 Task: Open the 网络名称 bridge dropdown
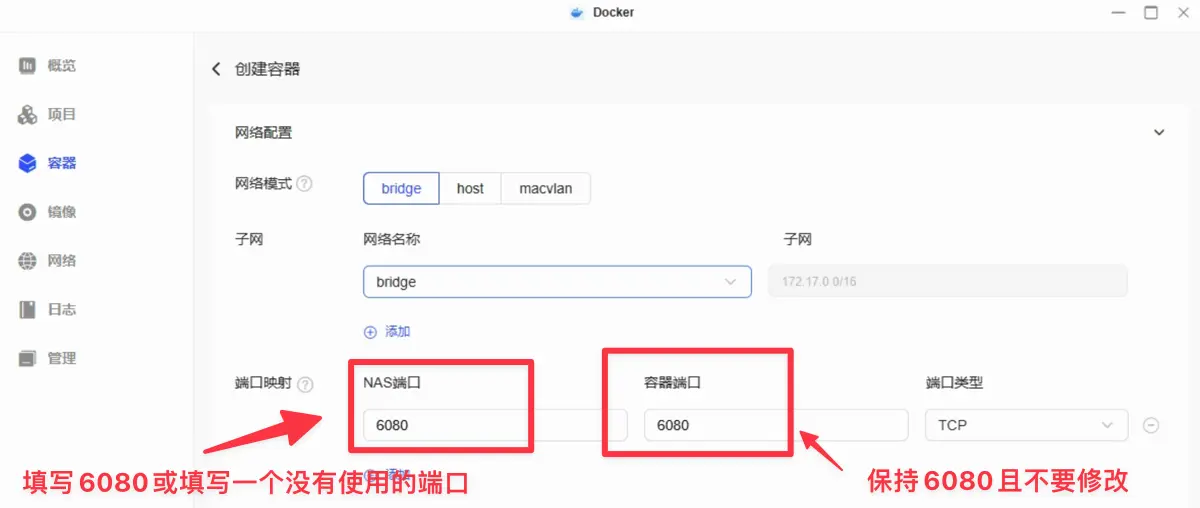(557, 282)
